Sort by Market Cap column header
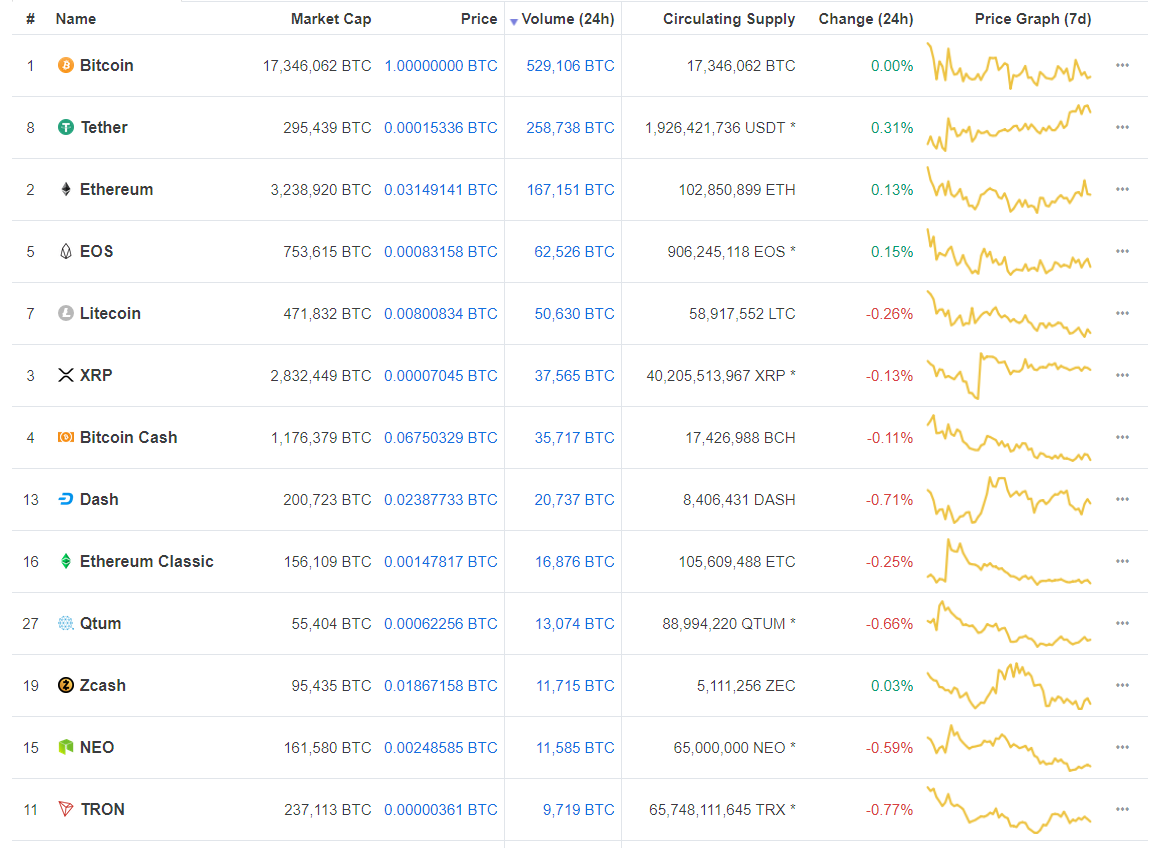1157x848 pixels. [330, 19]
